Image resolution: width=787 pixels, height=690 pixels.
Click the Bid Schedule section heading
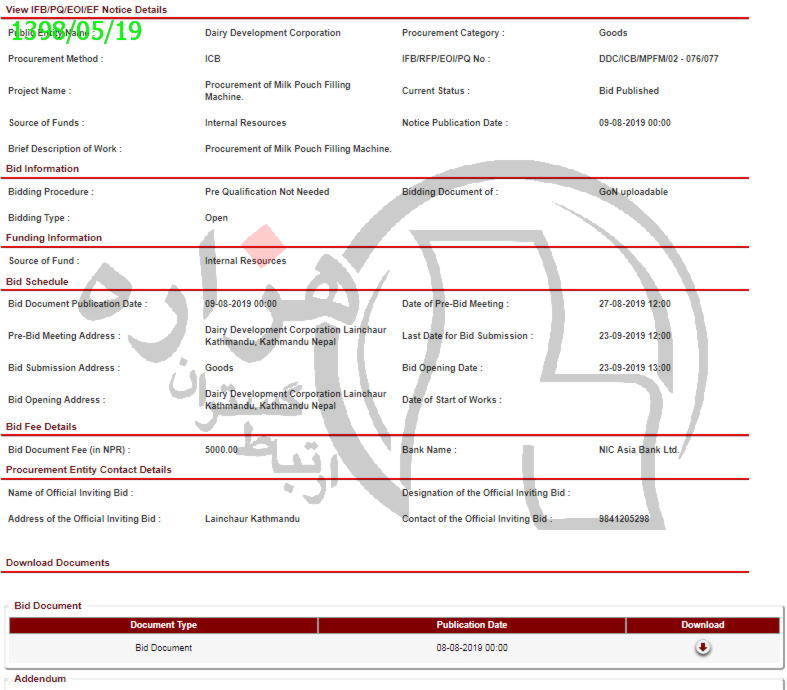click(37, 282)
